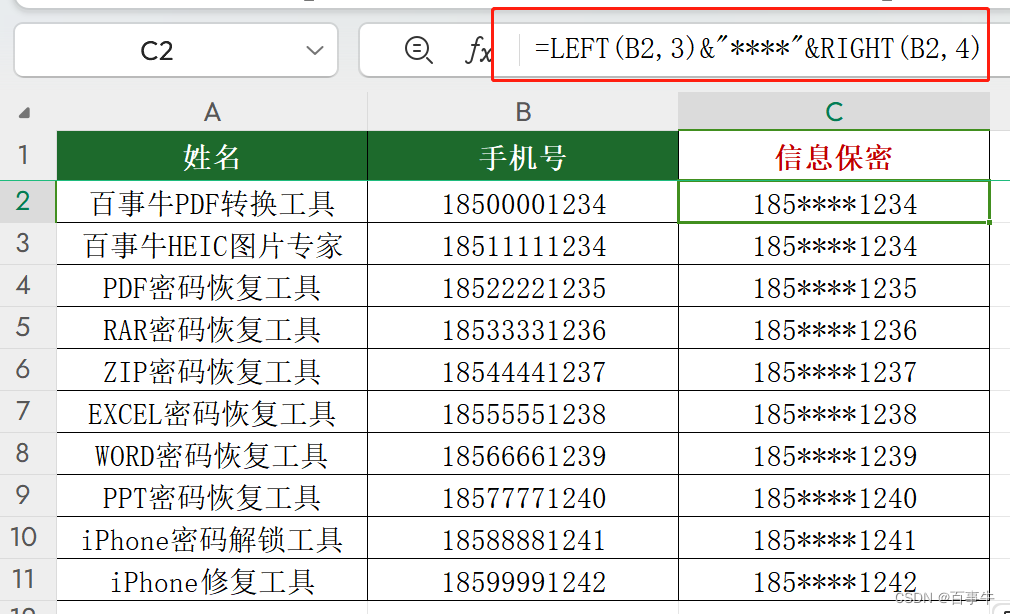Click the Name Box showing C2
1010x614 pixels.
176,50
